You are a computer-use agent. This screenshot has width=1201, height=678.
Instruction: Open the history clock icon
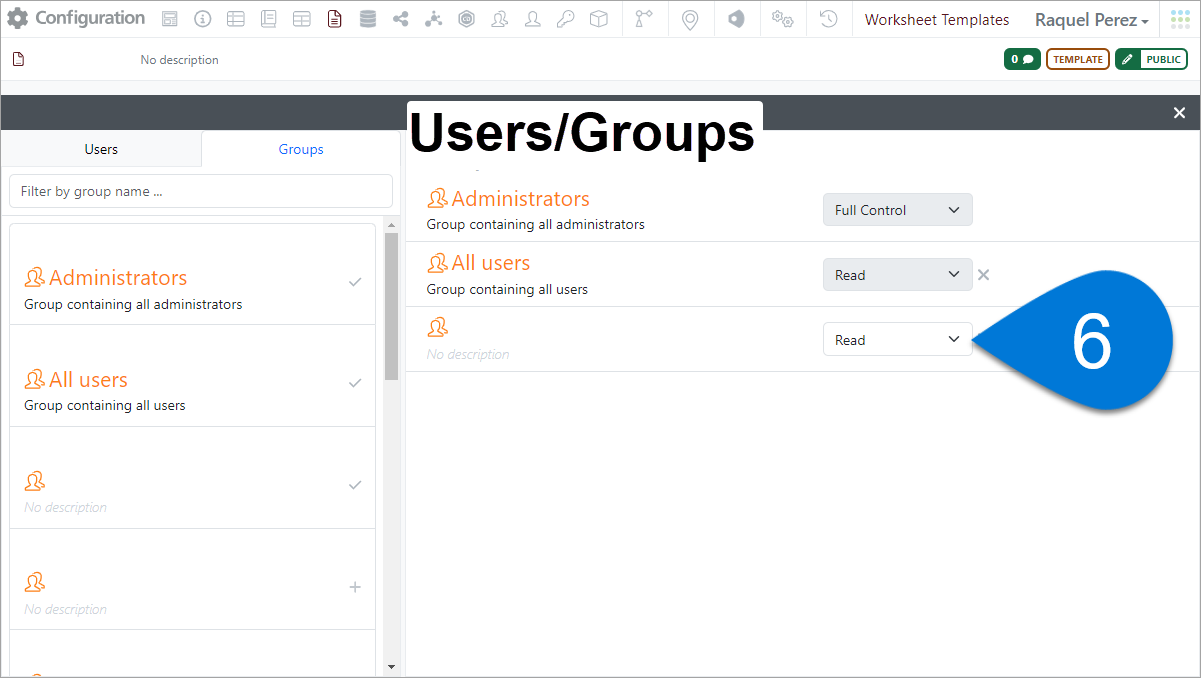click(x=828, y=19)
